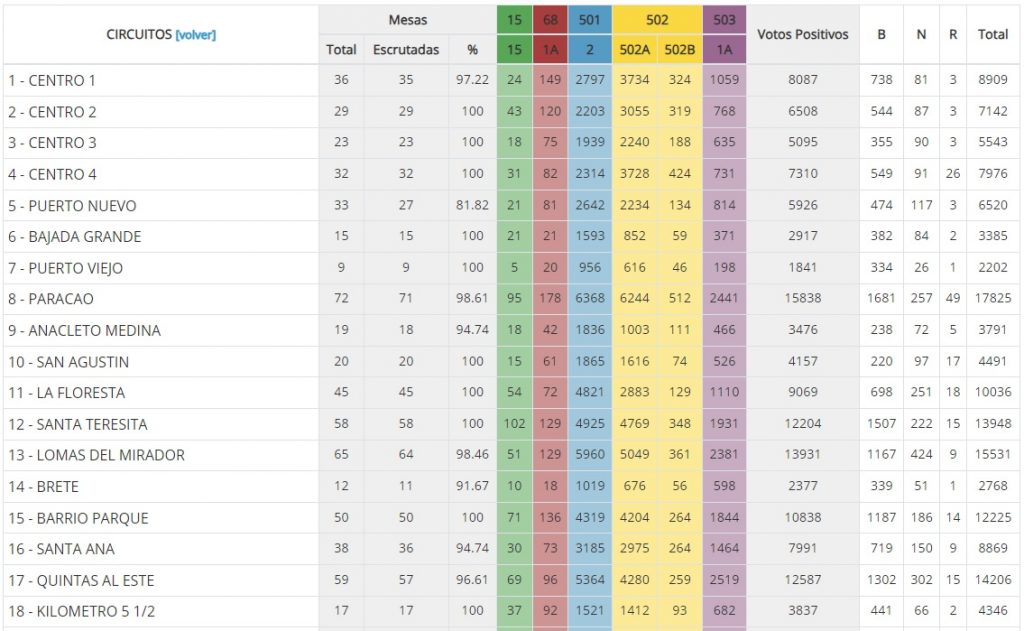This screenshot has width=1024, height=631.
Task: Select the 5 - PUERTO NUEVO circuit row
Action: 72,206
